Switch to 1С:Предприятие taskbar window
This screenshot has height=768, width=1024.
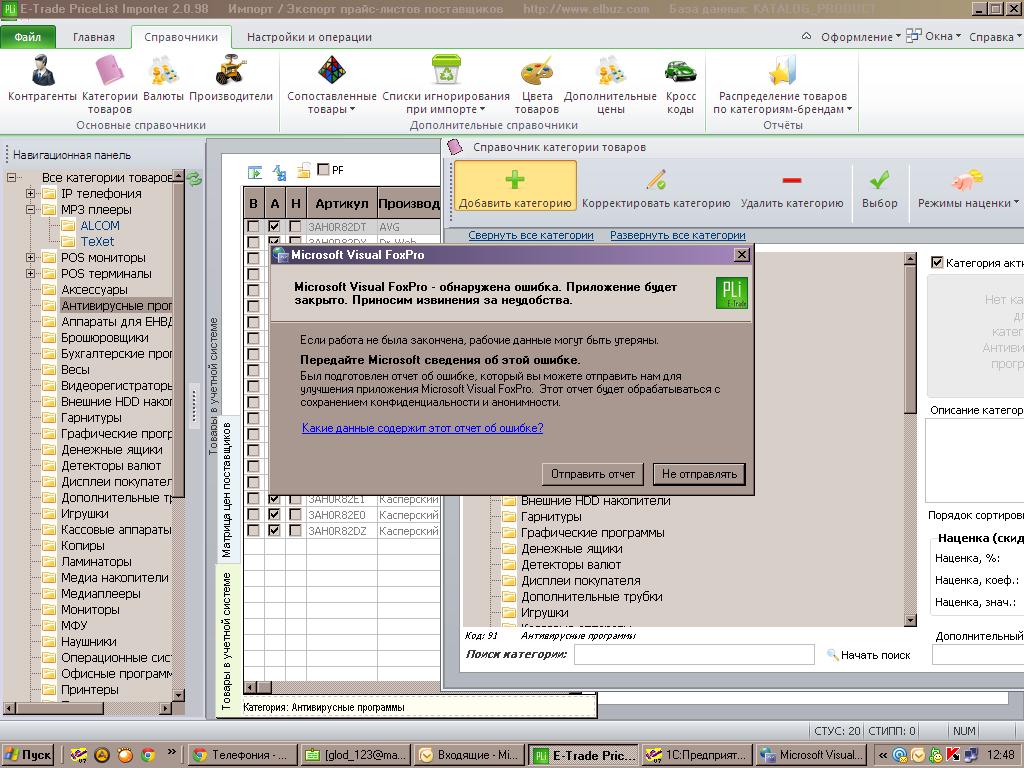click(697, 755)
